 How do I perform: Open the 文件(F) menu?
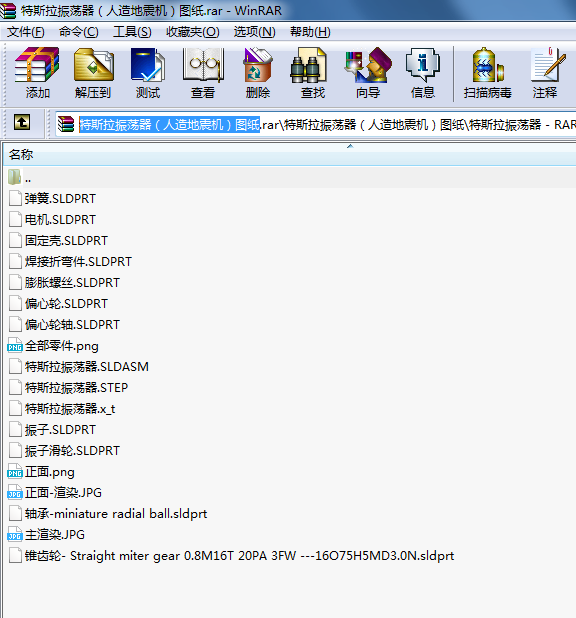[26, 32]
